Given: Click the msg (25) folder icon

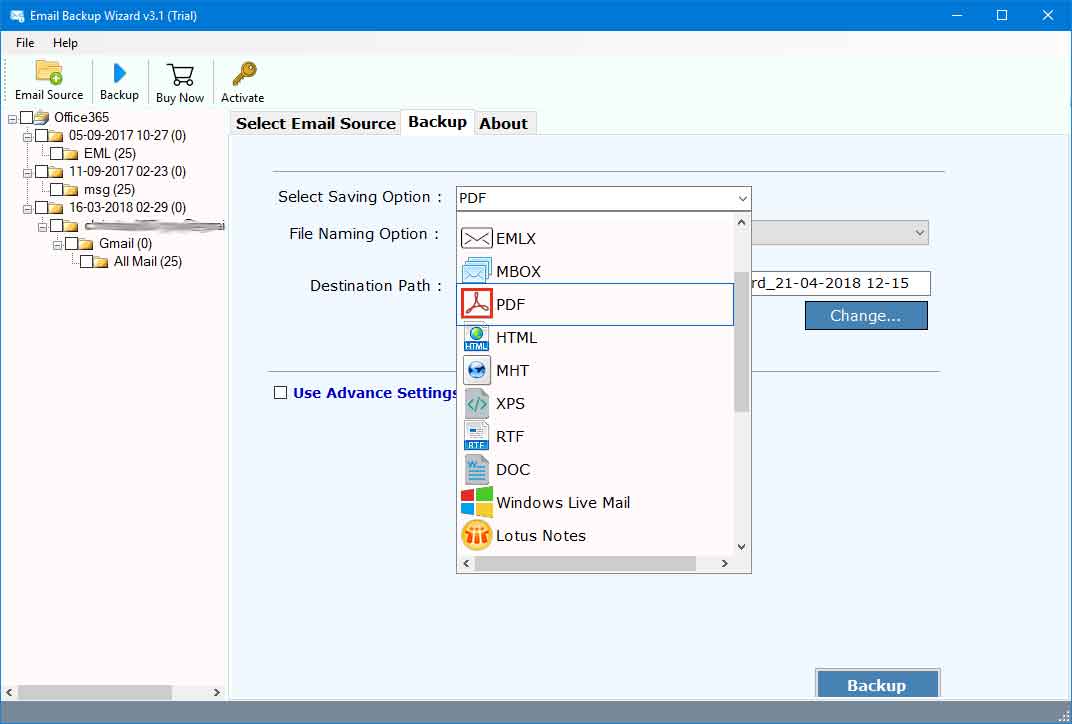Looking at the screenshot, I should click(70, 190).
